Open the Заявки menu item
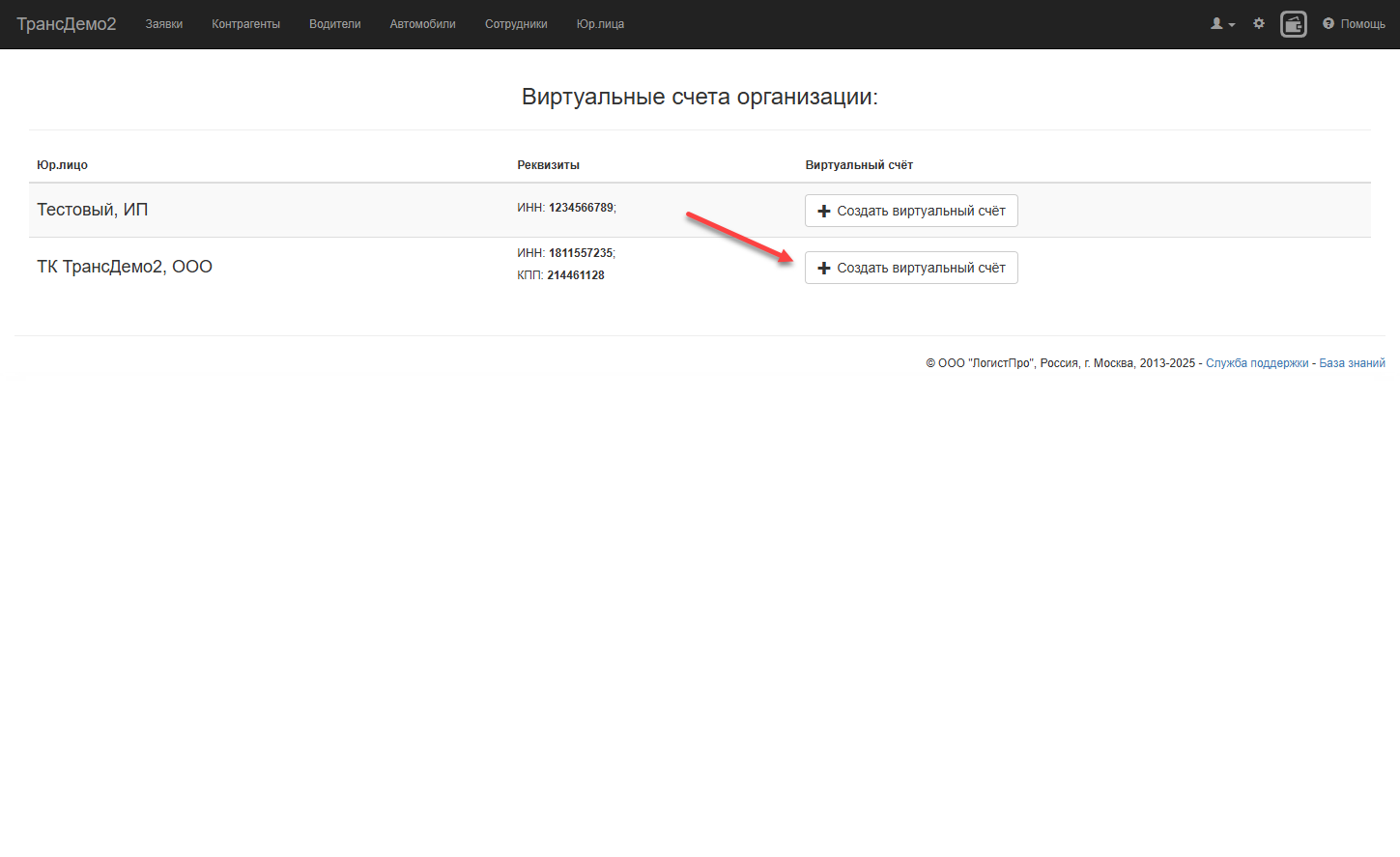Screen dimensions: 1400x857 tap(164, 24)
